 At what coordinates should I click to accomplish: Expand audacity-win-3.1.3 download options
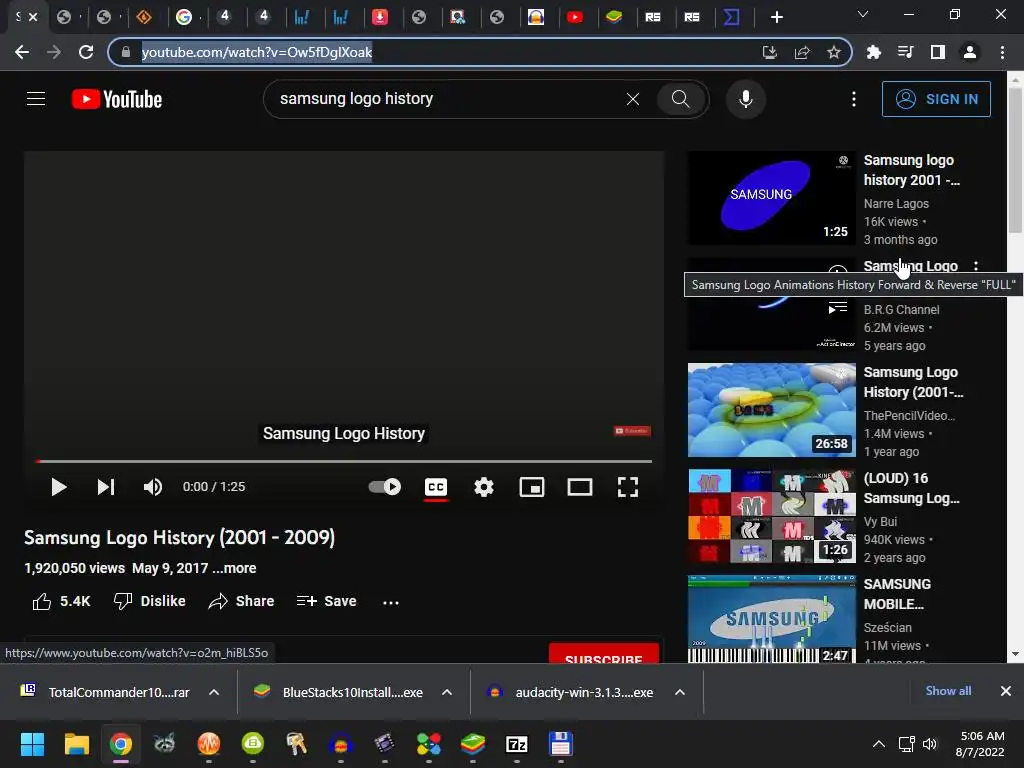680,692
